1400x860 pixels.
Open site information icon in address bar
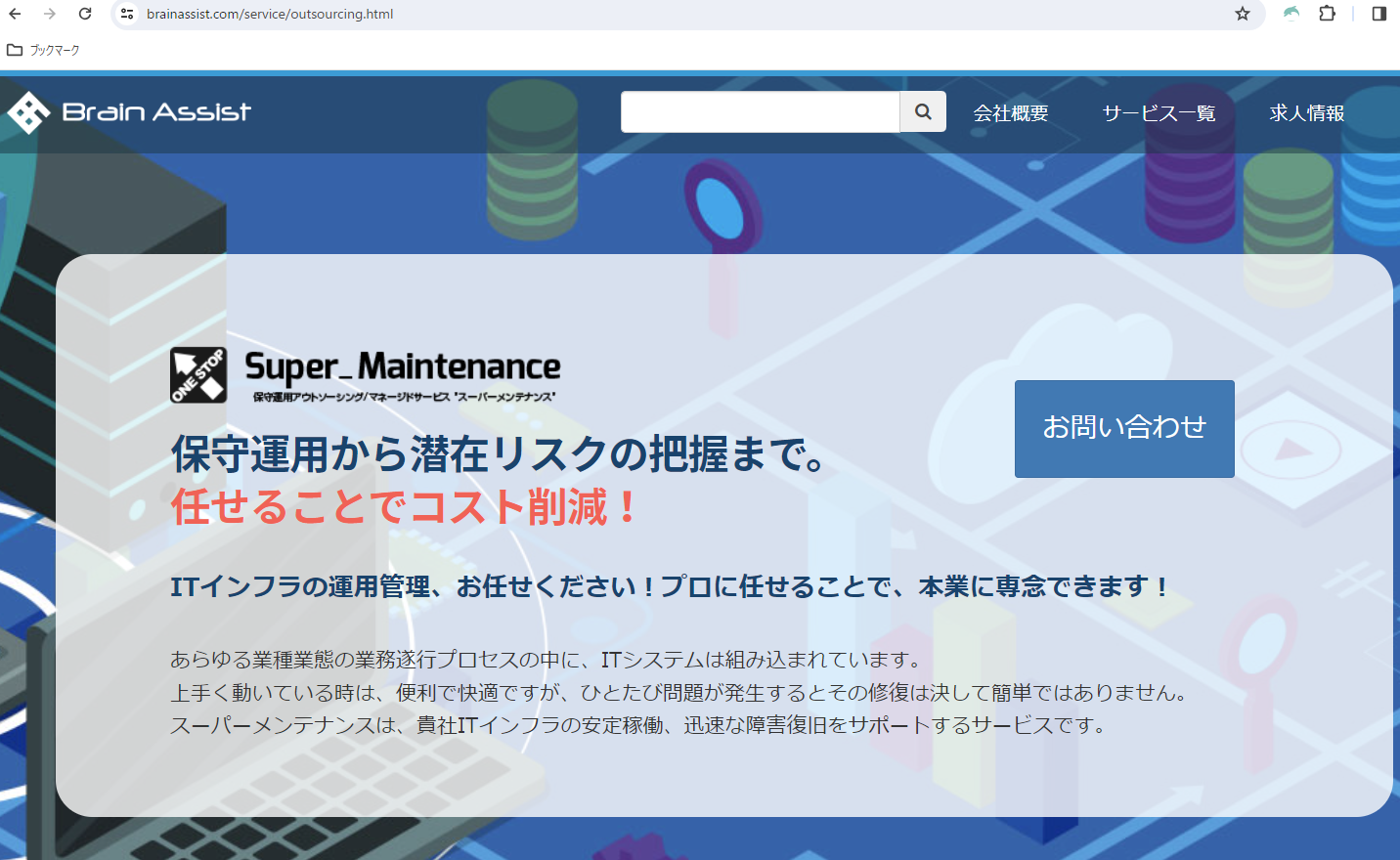click(127, 14)
